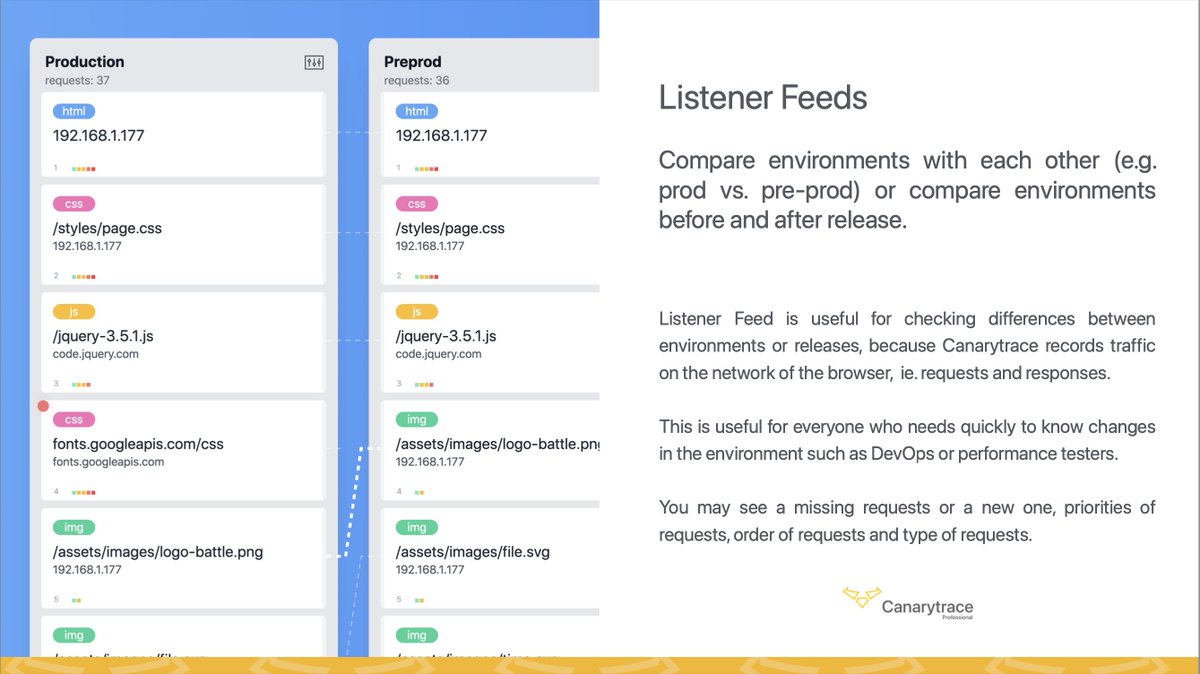Open Preprod request 192.168.1.177
The height and width of the screenshot is (674, 1200).
[442, 135]
